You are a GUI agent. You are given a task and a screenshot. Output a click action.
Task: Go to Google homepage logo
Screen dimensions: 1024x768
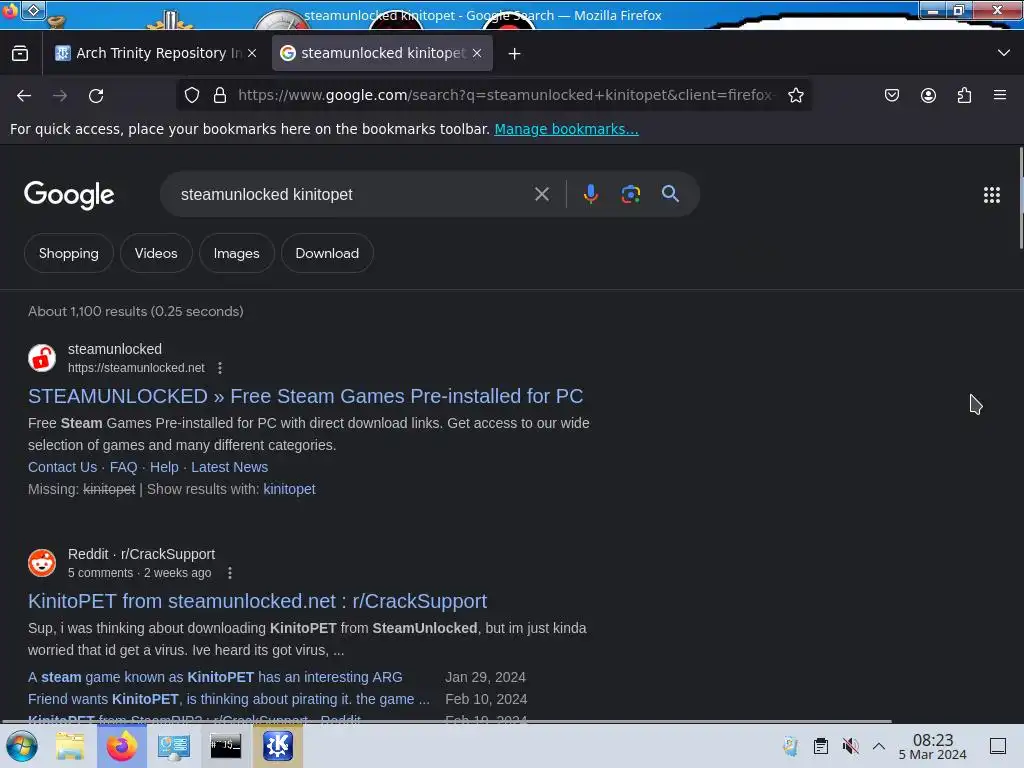[69, 195]
